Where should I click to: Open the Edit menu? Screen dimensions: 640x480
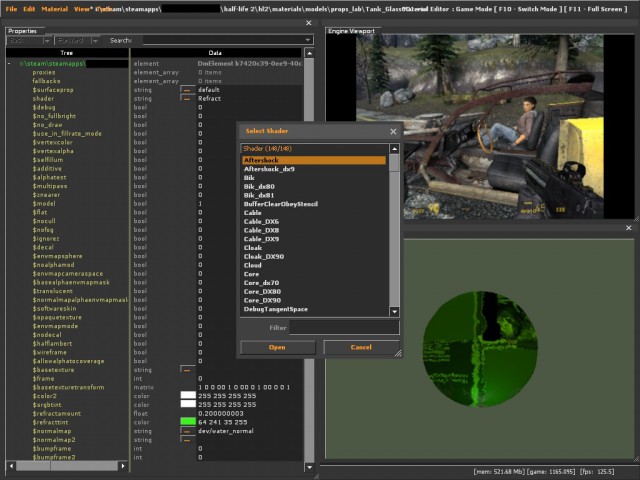pos(29,9)
